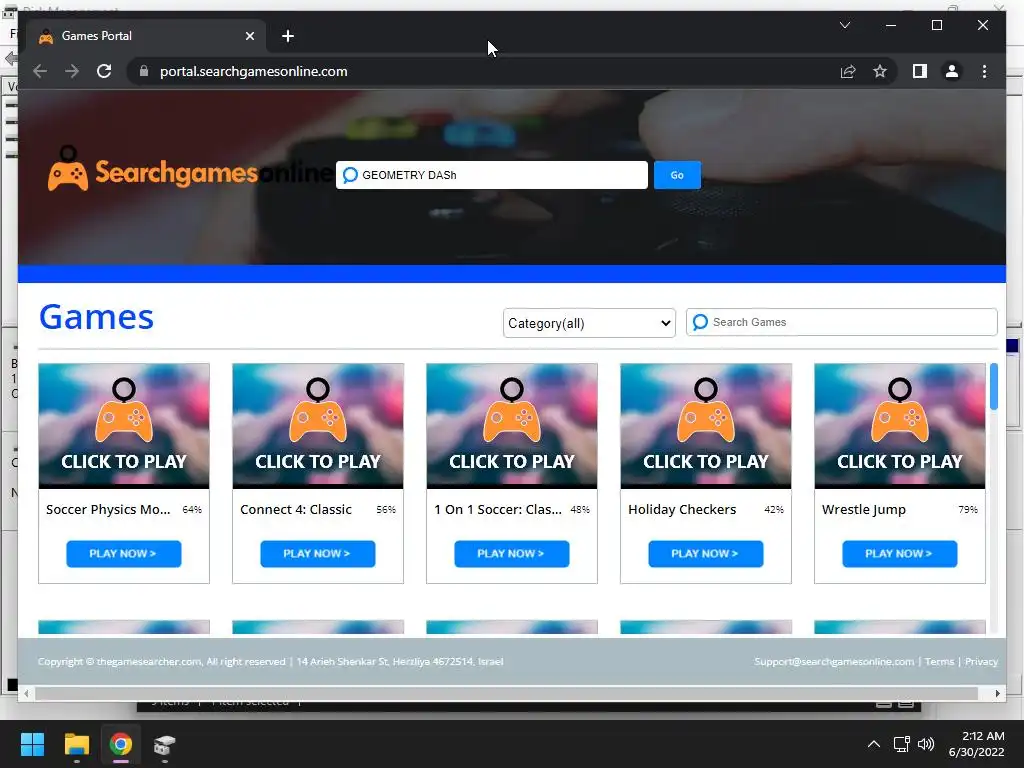Open the Chrome side panel icon
Screen dimensions: 1024x768
[920, 71]
